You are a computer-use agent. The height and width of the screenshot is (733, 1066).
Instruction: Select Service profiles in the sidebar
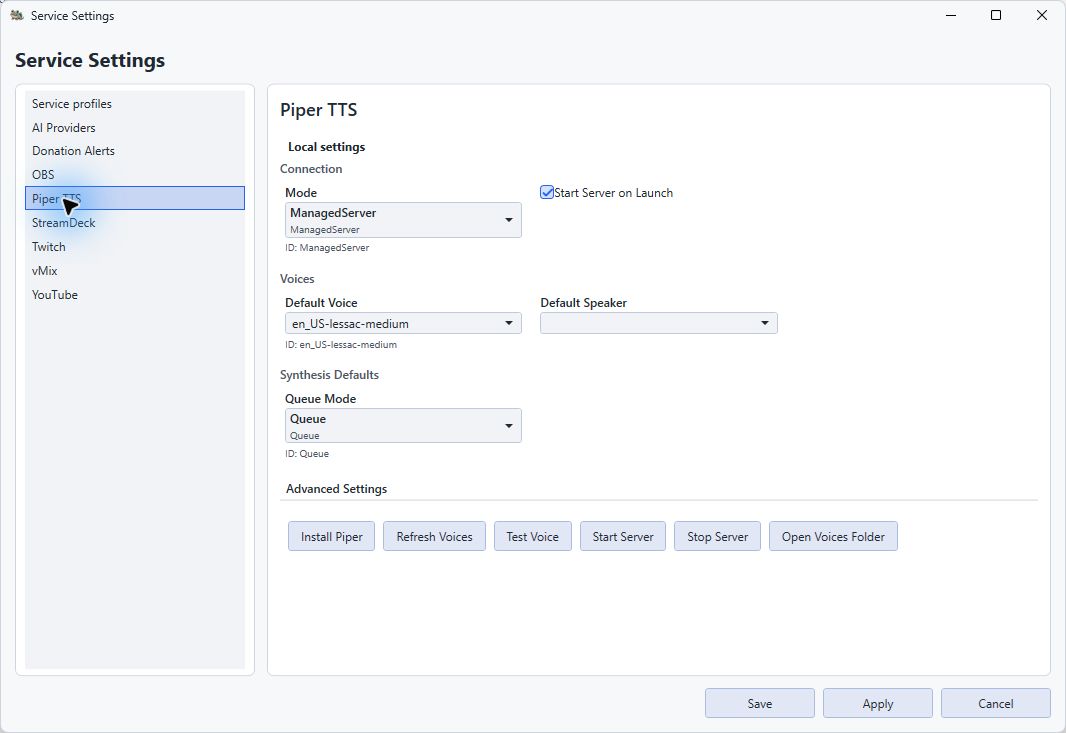[135, 103]
